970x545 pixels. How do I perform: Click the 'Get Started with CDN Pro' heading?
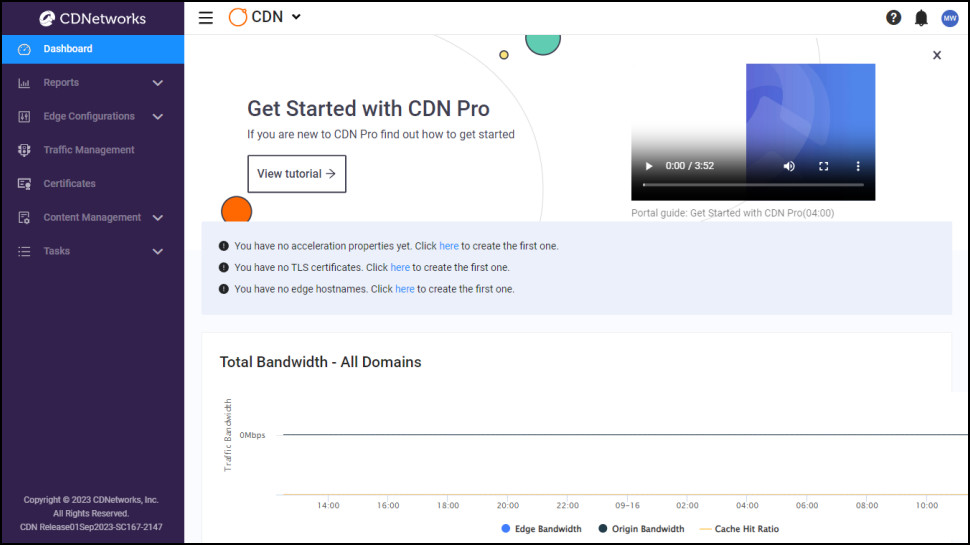[368, 109]
